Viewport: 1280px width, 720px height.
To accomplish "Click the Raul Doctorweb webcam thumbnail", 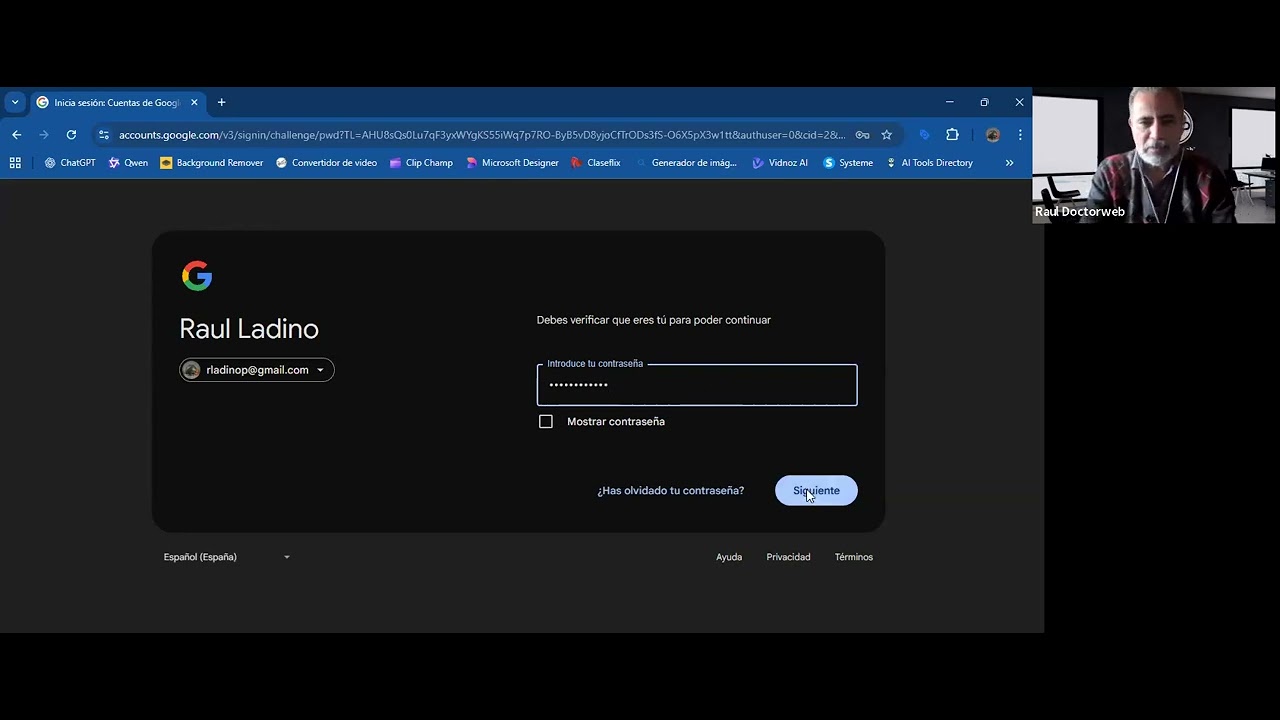I will click(1154, 155).
